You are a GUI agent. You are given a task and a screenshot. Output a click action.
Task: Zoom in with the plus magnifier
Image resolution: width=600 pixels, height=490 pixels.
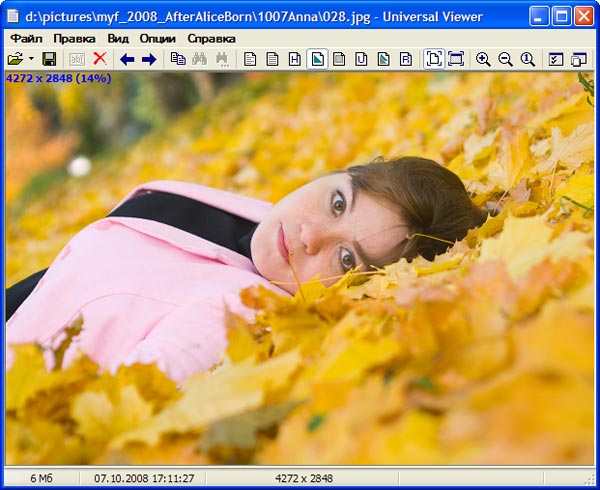(x=484, y=59)
